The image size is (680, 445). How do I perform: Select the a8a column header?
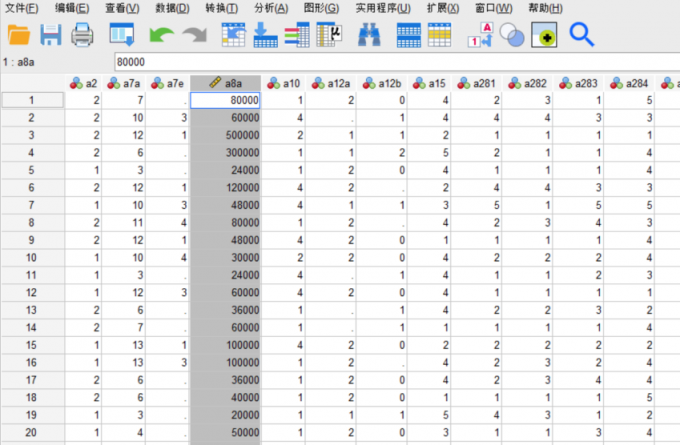(x=226, y=83)
